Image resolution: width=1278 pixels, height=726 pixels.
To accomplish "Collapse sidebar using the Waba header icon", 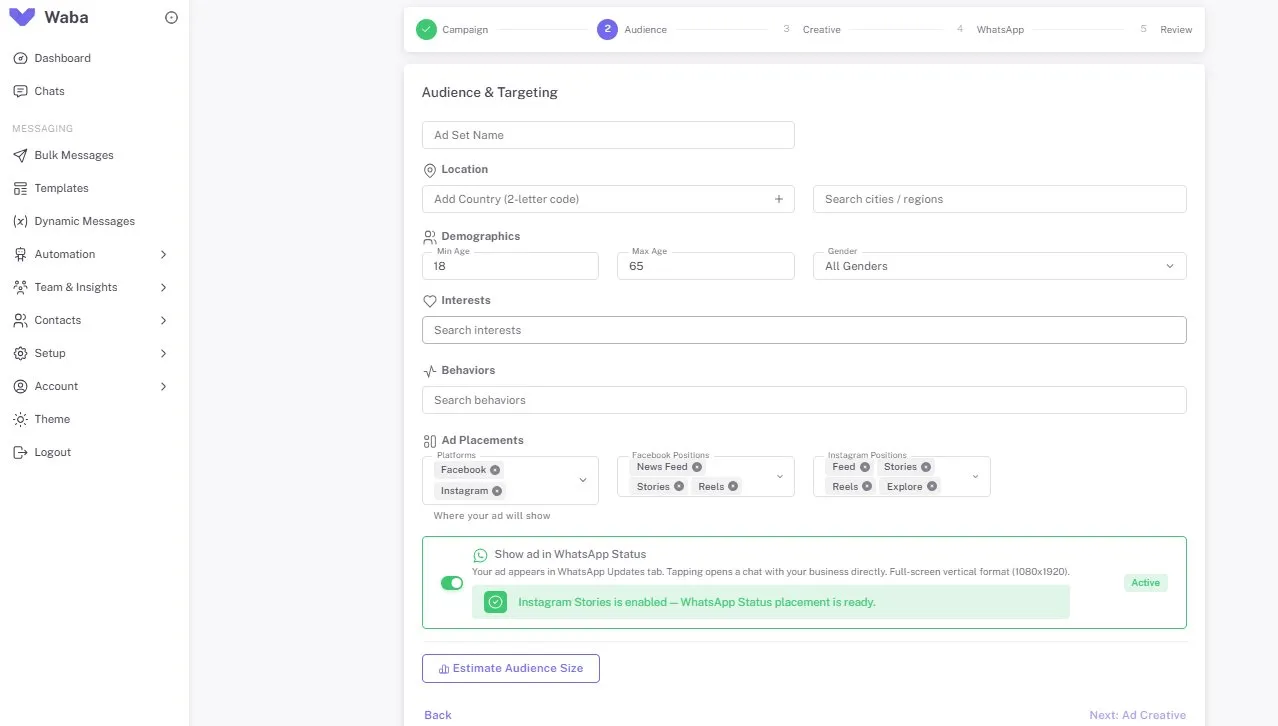I will point(171,18).
